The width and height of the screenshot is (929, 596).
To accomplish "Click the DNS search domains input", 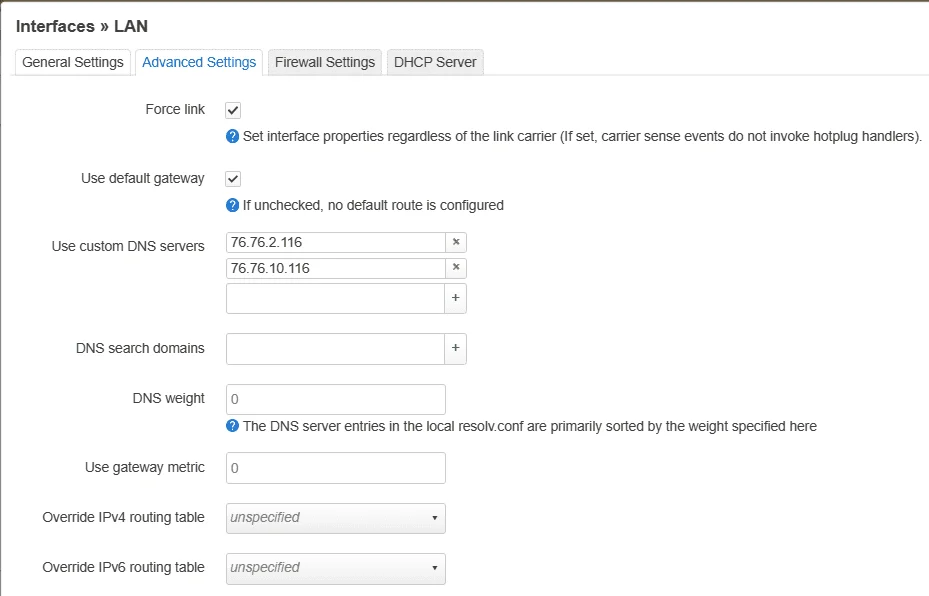I will (335, 348).
